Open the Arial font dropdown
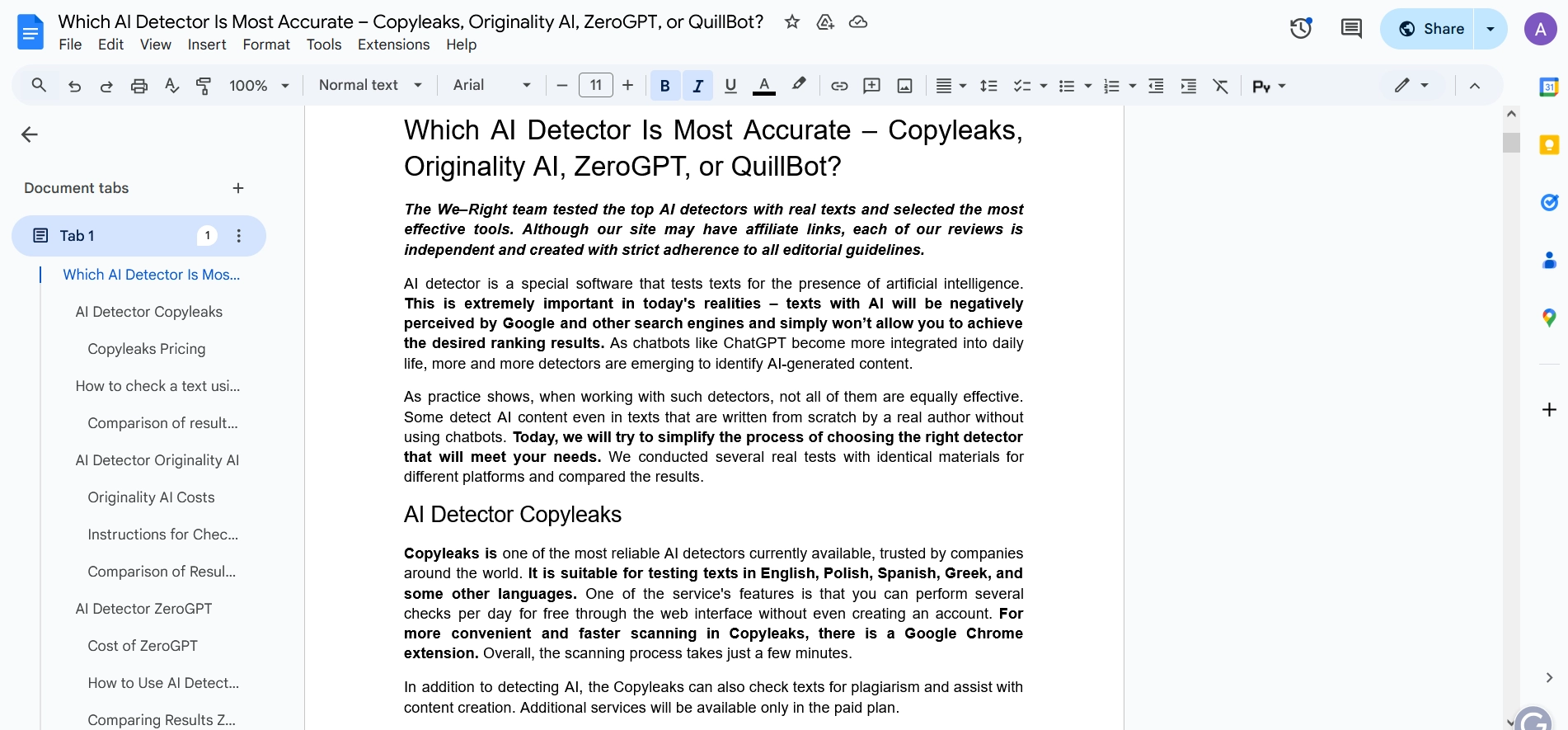 pyautogui.click(x=491, y=85)
